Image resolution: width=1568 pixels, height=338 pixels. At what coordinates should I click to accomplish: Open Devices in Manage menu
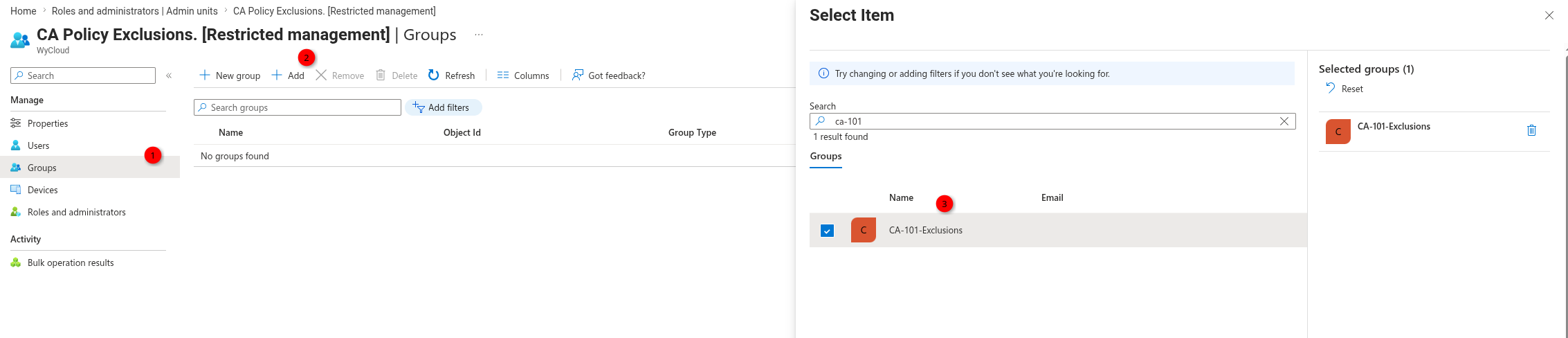click(x=43, y=190)
